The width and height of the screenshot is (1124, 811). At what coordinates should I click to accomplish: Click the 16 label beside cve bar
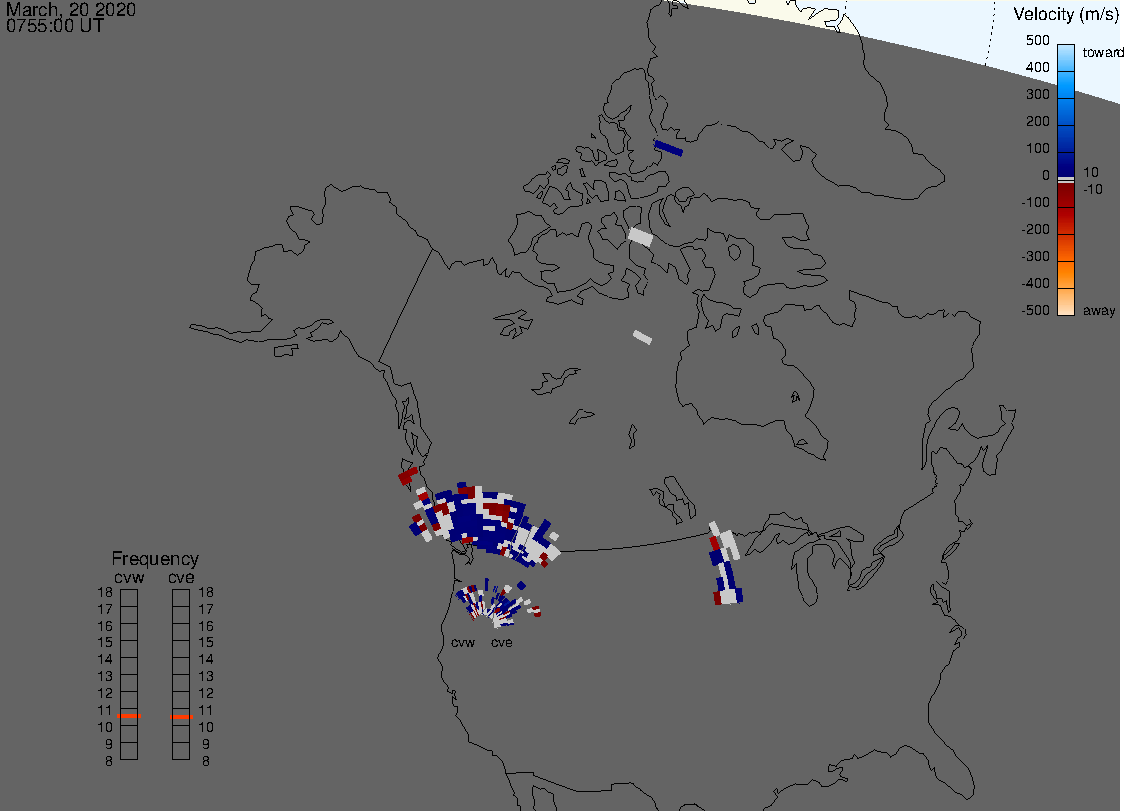[x=206, y=626]
